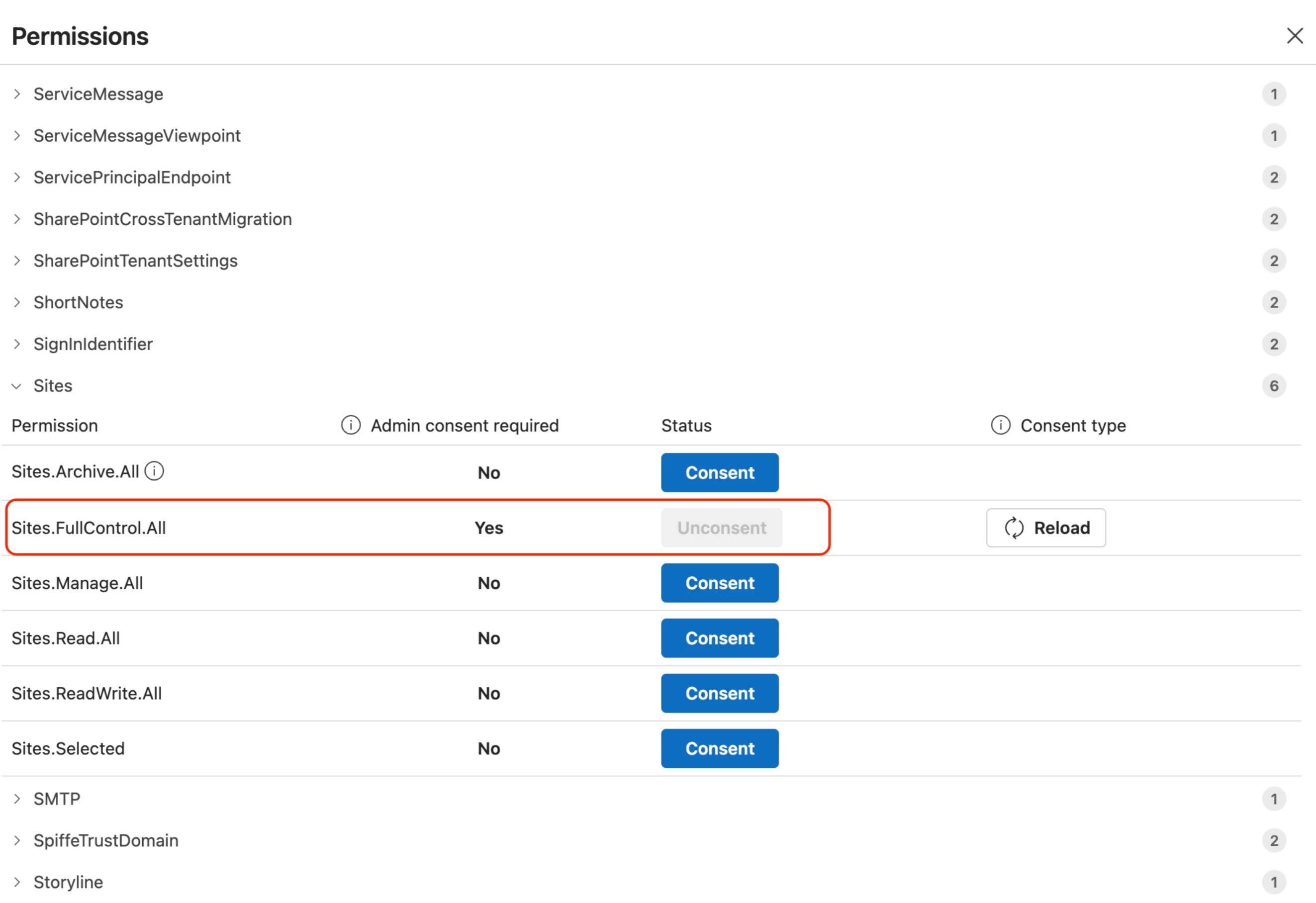Image resolution: width=1316 pixels, height=903 pixels.
Task: Click info icon beside Admin consent required
Action: (x=351, y=425)
